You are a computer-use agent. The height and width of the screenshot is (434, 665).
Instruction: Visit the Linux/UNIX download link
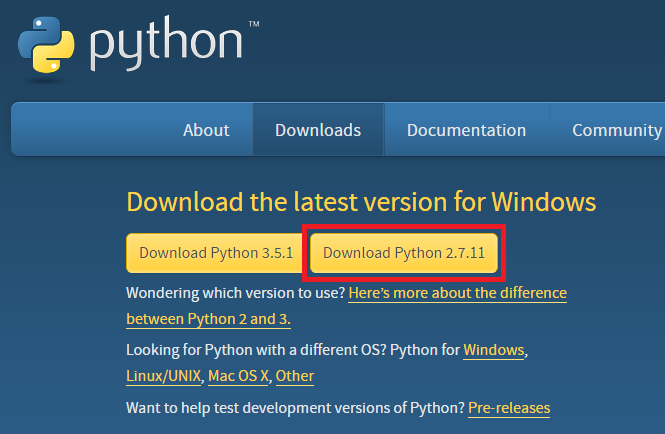(163, 376)
